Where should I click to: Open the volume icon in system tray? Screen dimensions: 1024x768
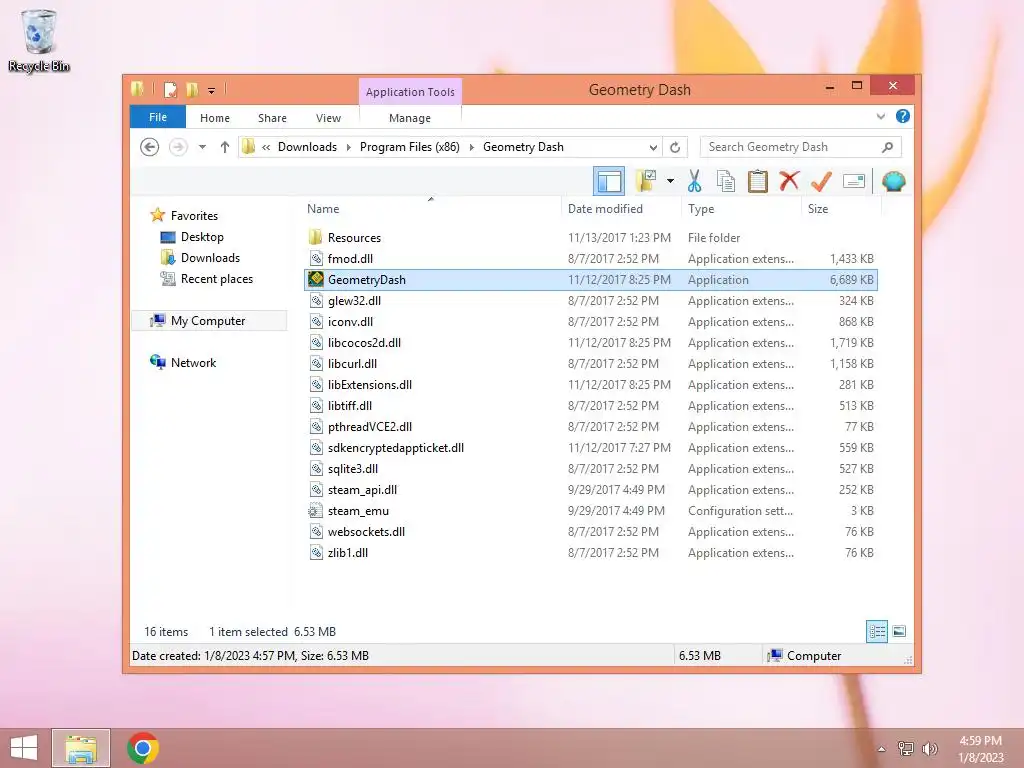[930, 749]
